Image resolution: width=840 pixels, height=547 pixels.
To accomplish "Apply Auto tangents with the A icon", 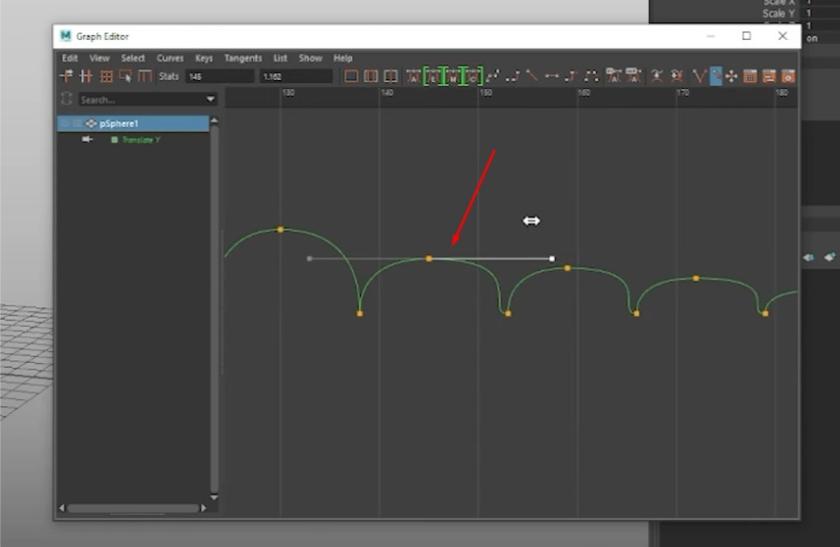I will [x=414, y=76].
